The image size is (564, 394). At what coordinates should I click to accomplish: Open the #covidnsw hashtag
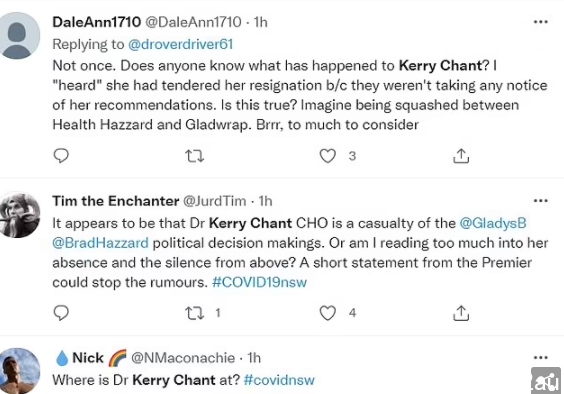(x=279, y=380)
